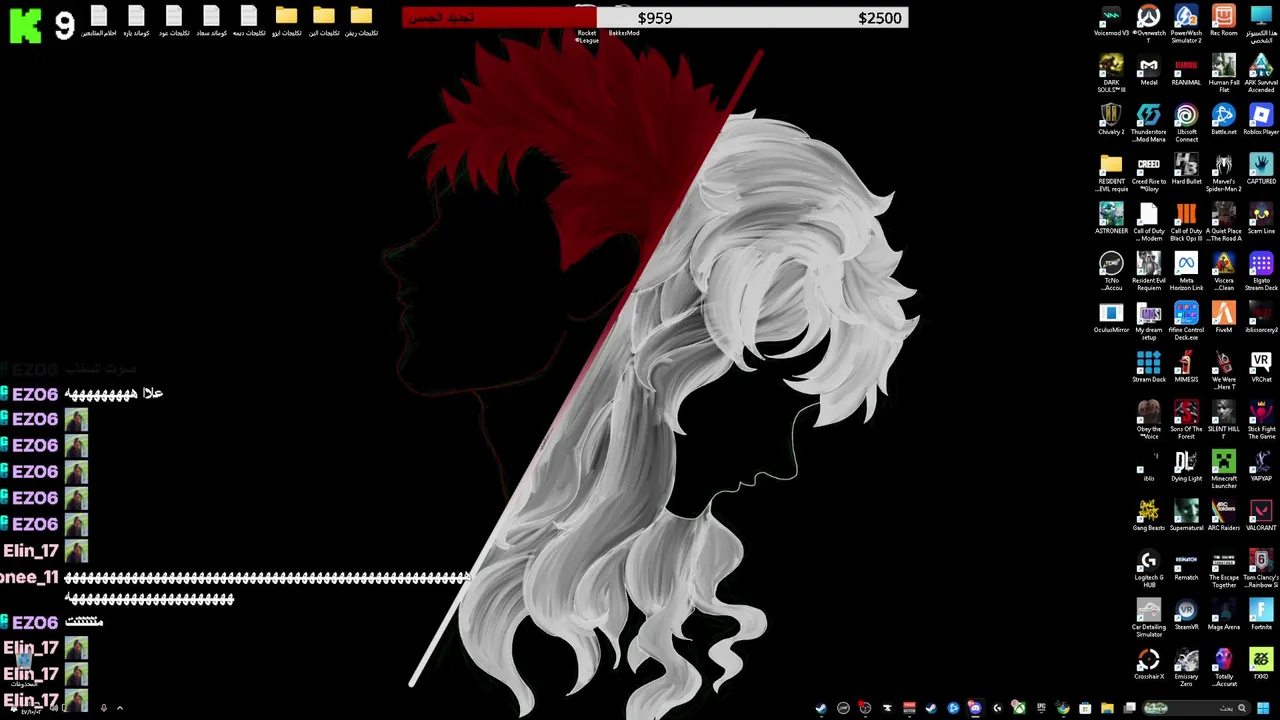The height and width of the screenshot is (720, 1280).
Task: Select the Elgato Stream Deck icon
Action: point(1261,271)
